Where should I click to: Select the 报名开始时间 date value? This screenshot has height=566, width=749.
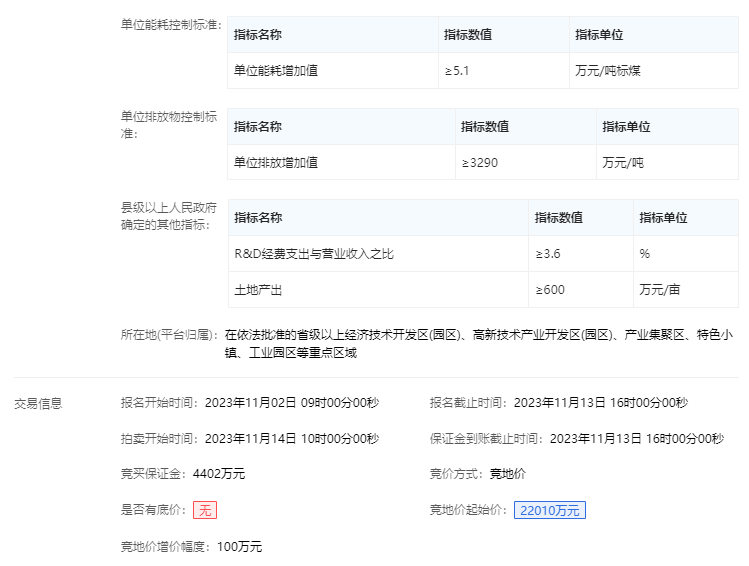pos(292,403)
